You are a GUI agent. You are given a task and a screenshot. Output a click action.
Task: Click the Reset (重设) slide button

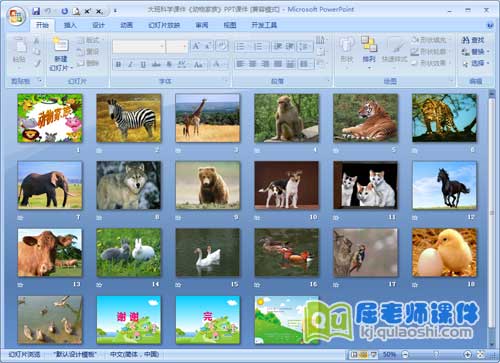point(88,52)
